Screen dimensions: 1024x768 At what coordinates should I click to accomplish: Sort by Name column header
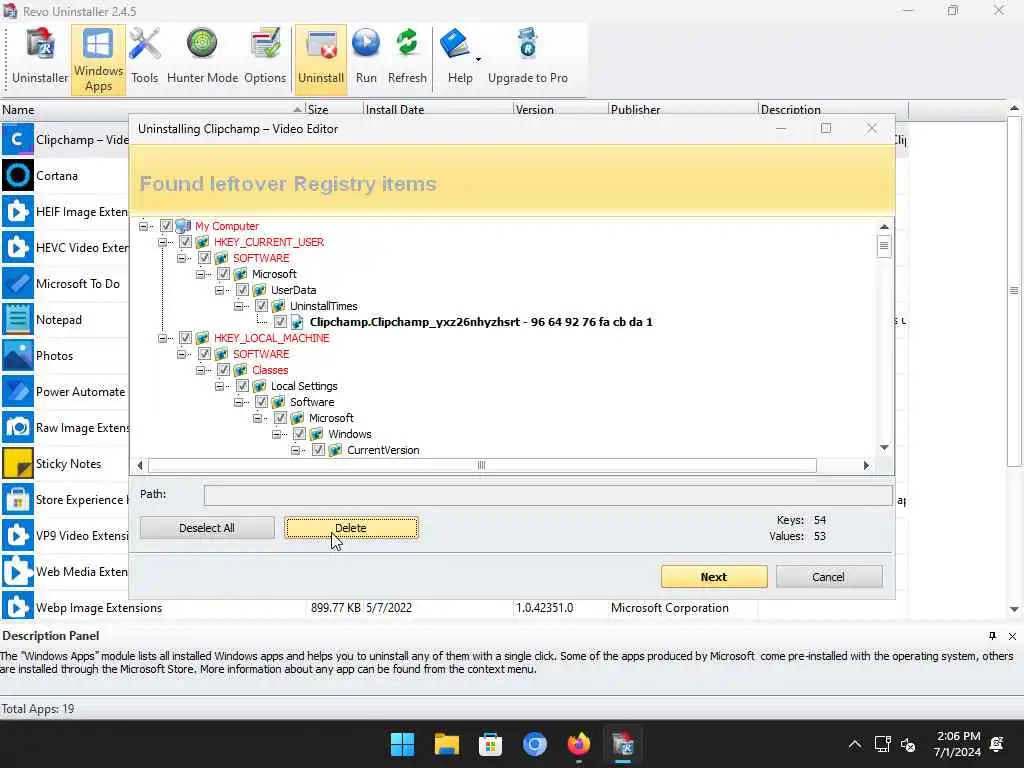click(153, 110)
